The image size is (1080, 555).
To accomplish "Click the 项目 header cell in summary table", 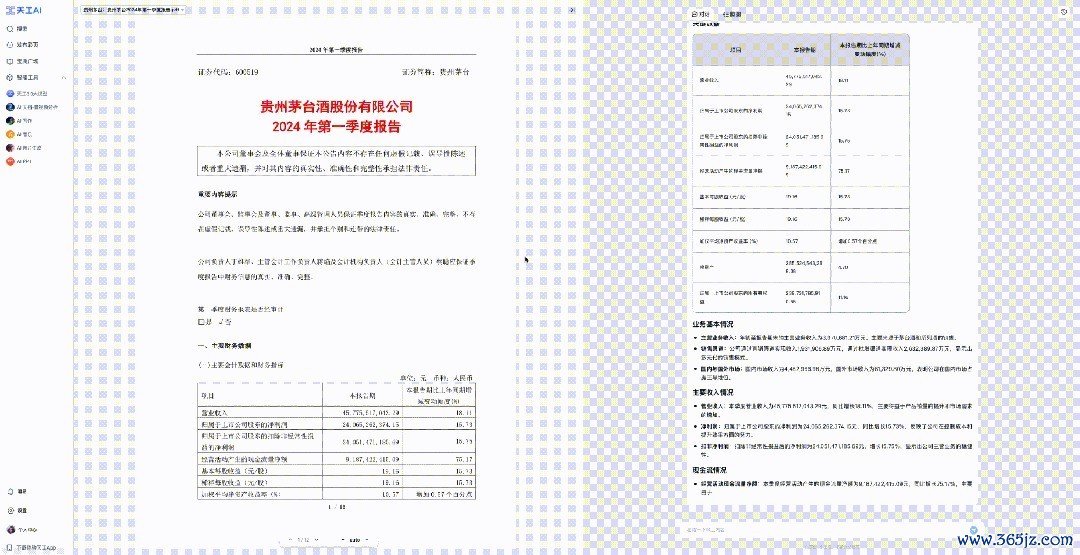I will click(736, 50).
